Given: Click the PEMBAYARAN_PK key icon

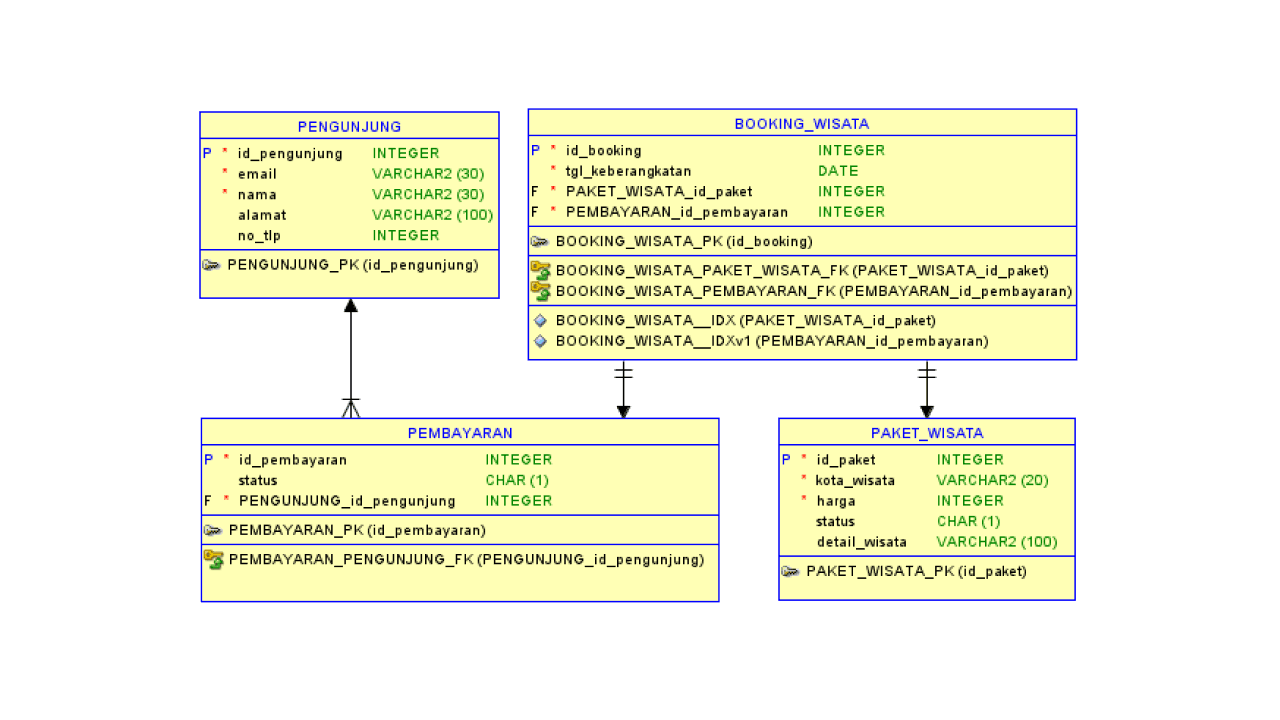Looking at the screenshot, I should pyautogui.click(x=213, y=530).
